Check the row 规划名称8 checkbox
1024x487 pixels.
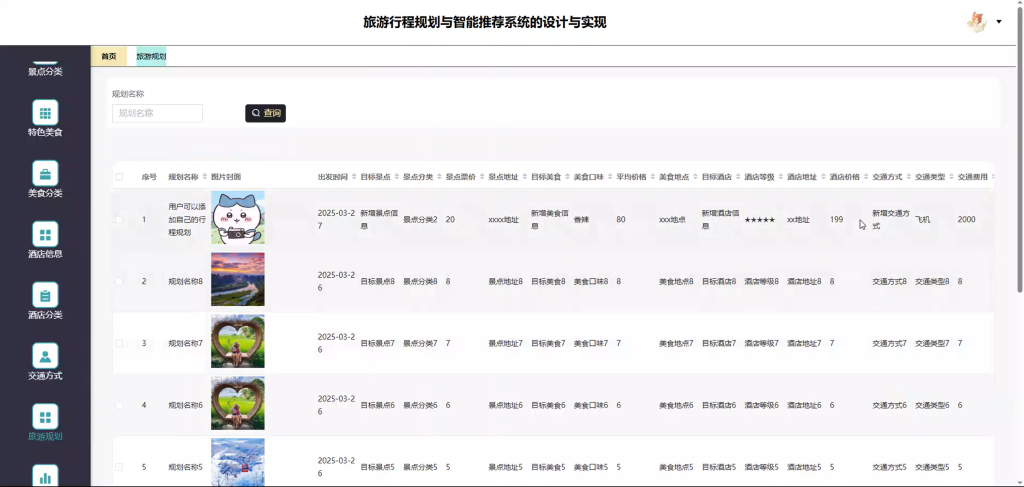[x=119, y=281]
